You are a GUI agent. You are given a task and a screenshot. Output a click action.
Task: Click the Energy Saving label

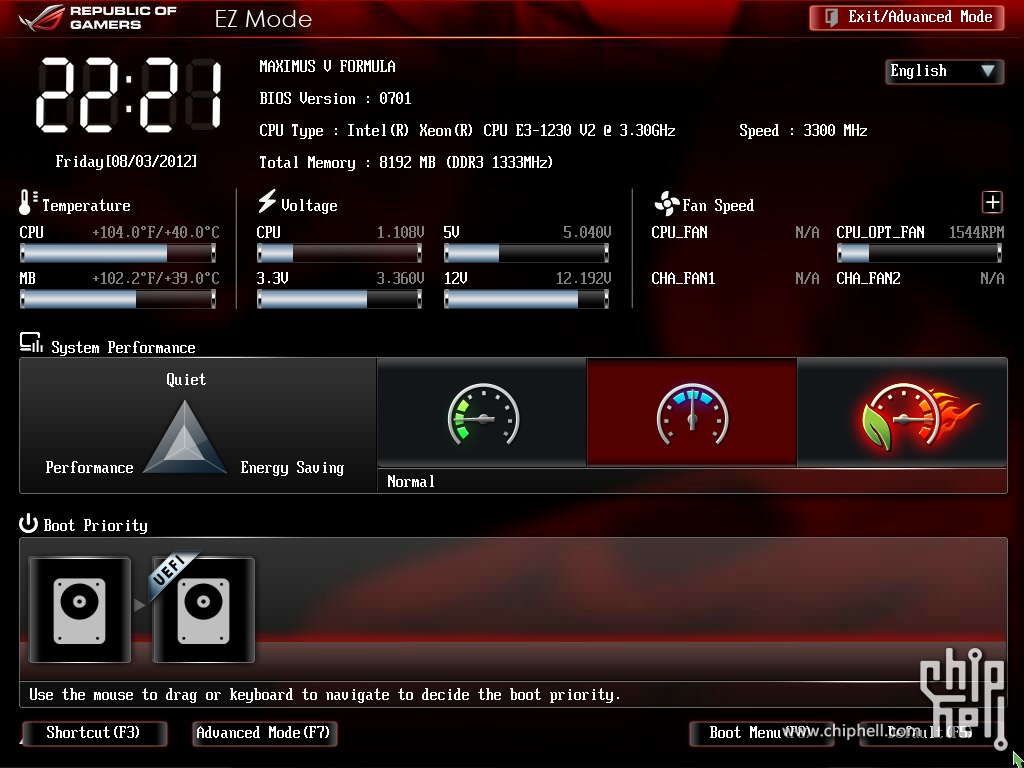click(292, 468)
